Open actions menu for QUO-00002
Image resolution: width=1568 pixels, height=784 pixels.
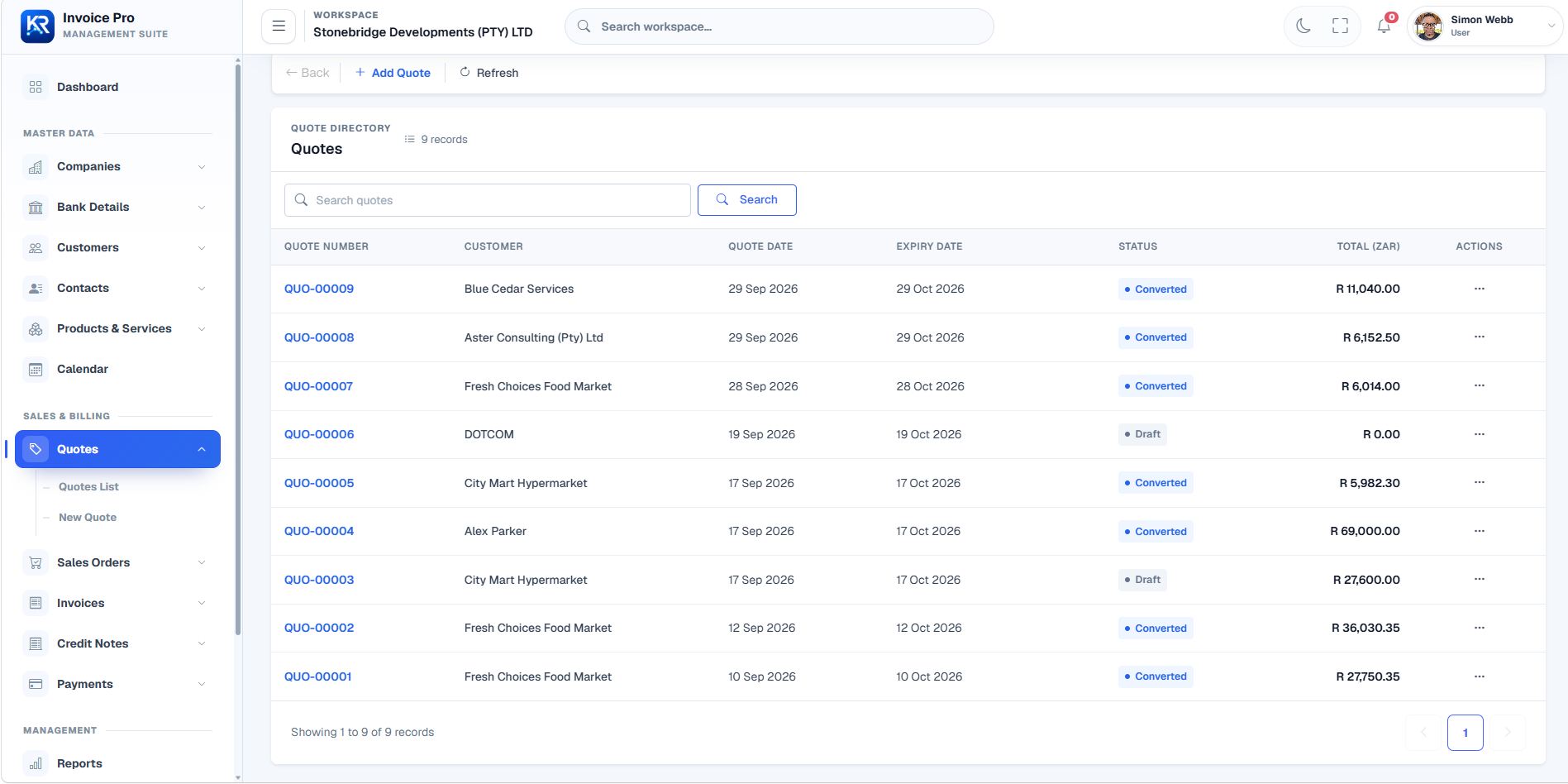[1480, 628]
